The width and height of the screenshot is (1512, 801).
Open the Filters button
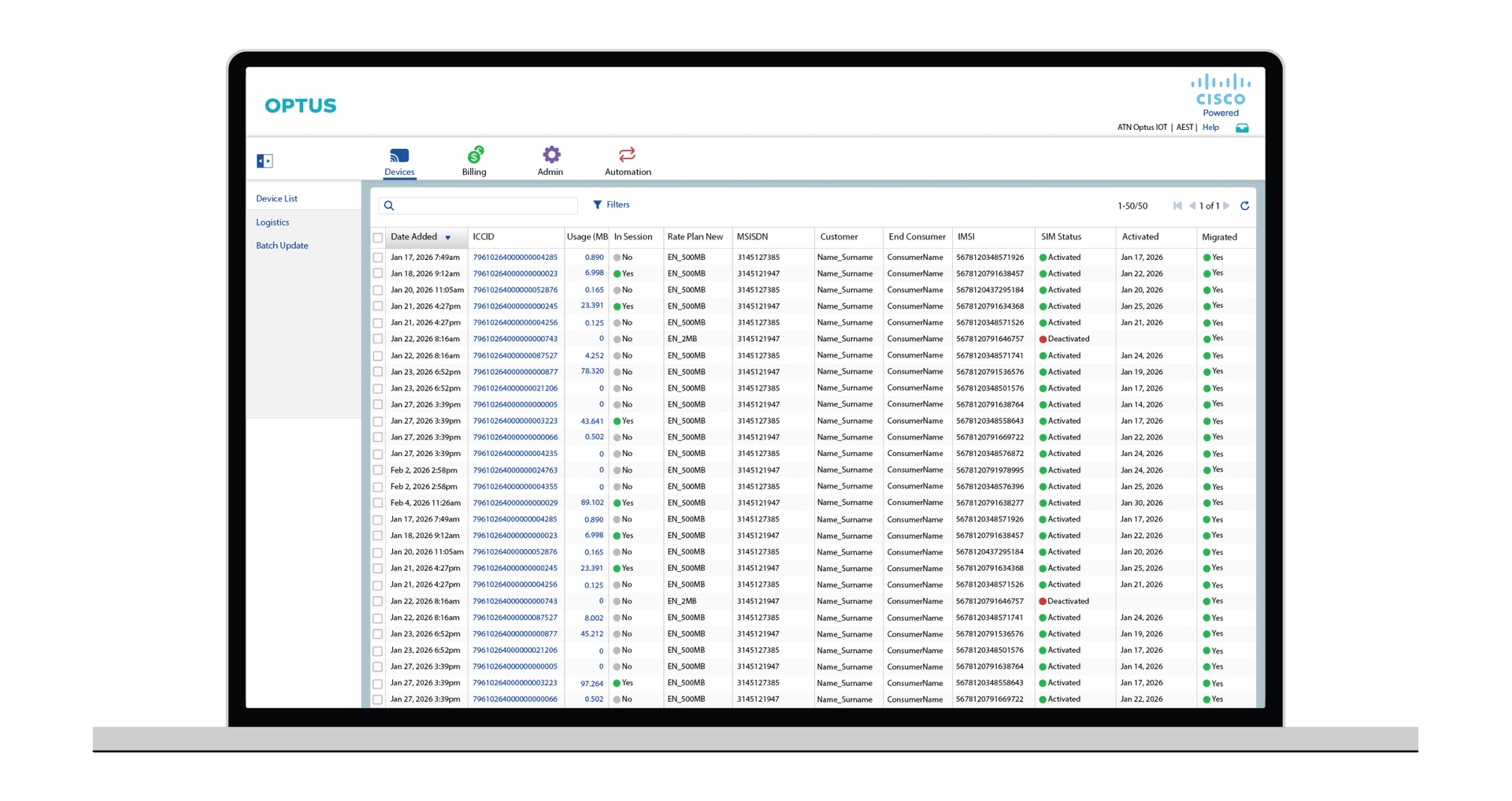(x=611, y=205)
